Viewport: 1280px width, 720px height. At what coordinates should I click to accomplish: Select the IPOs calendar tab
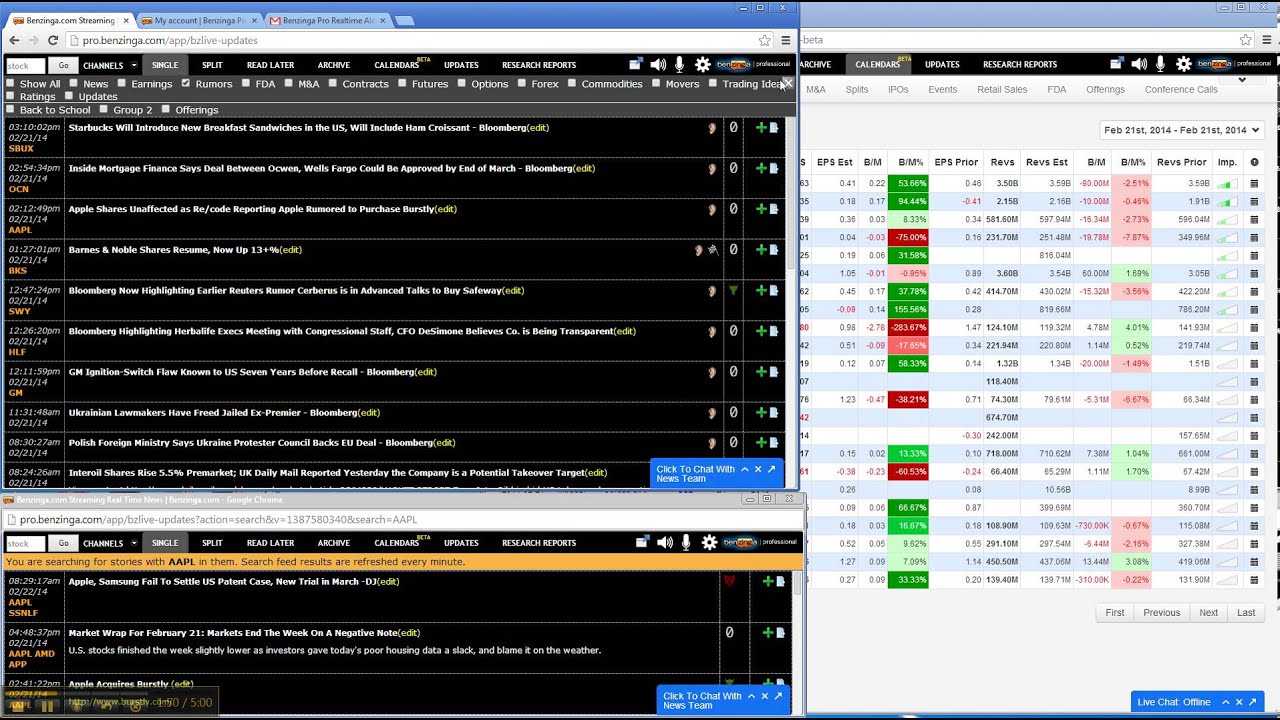(x=898, y=89)
